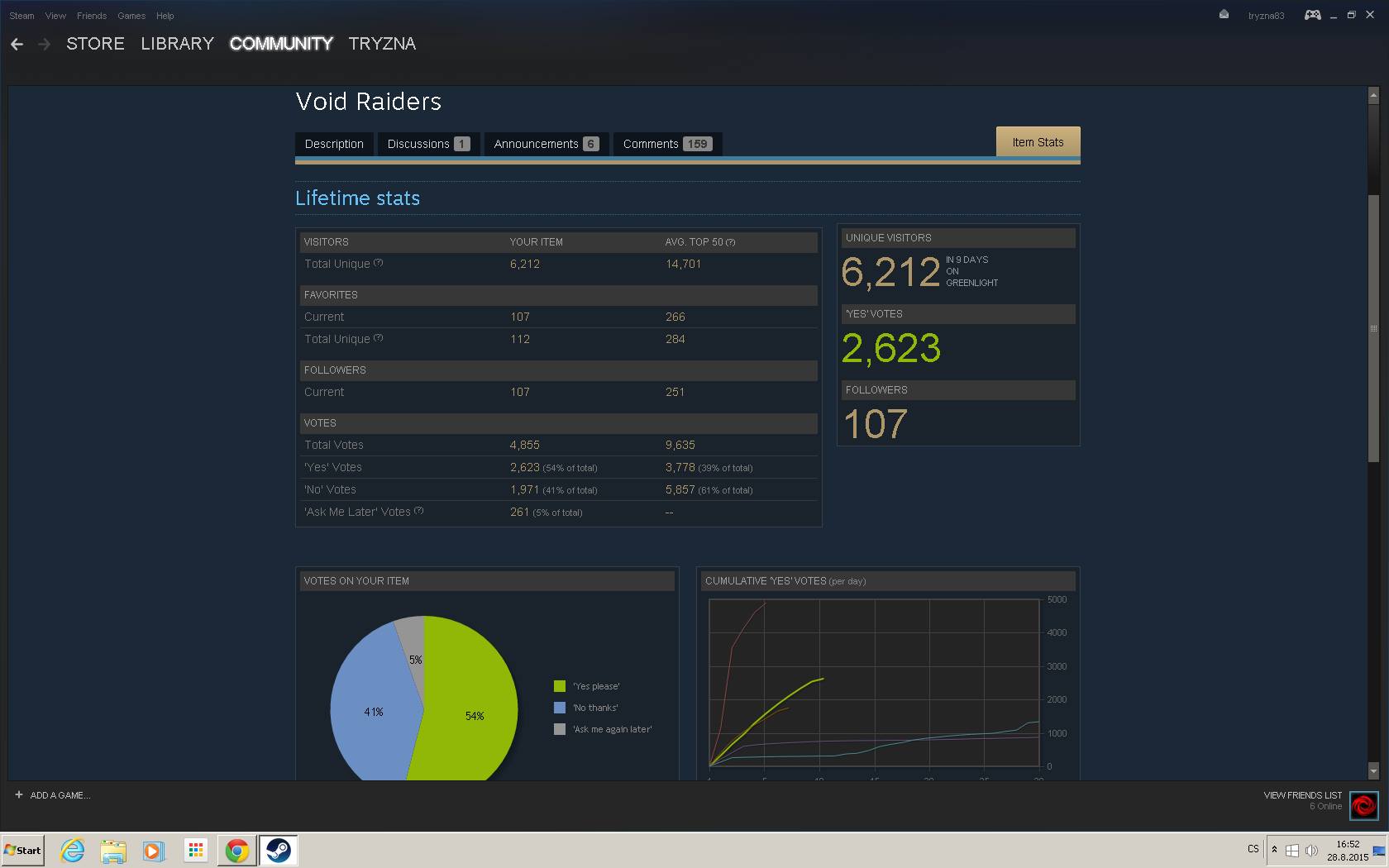
Task: Click the Steam taskbar icon
Action: click(279, 850)
